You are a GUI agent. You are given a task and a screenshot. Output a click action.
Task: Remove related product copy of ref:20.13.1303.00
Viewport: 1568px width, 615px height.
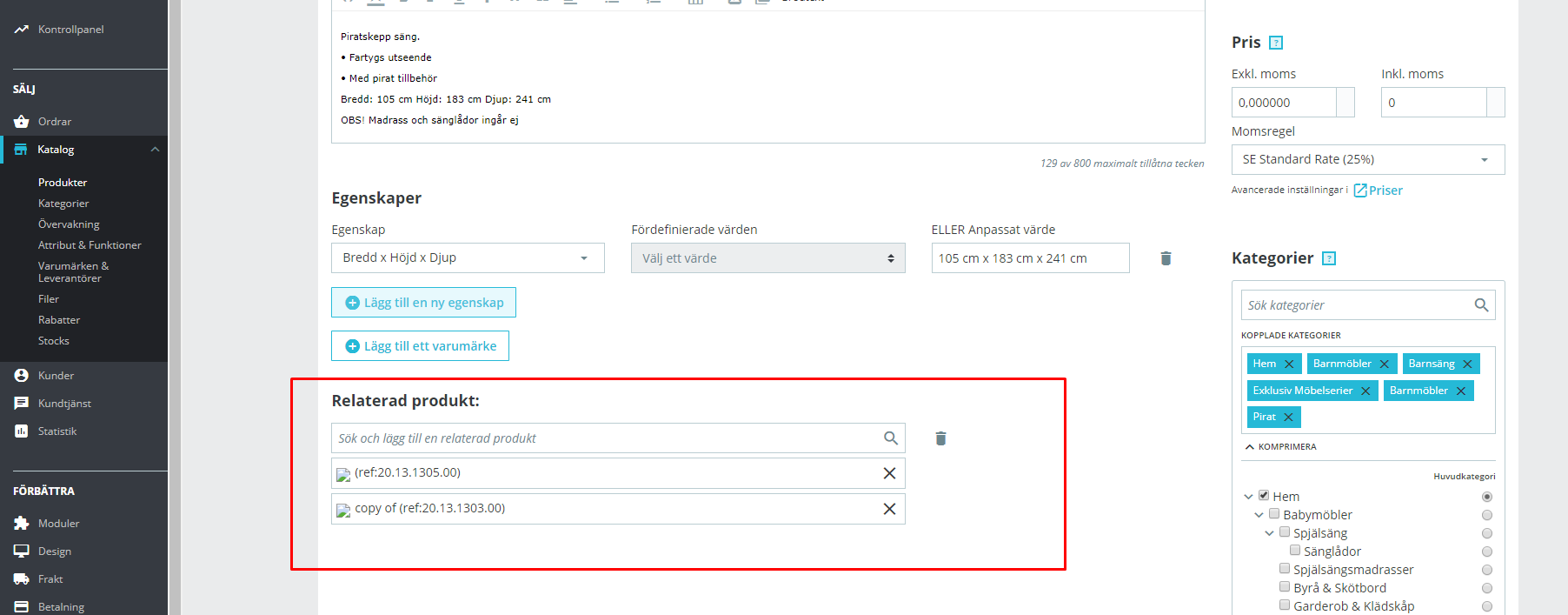(x=889, y=509)
